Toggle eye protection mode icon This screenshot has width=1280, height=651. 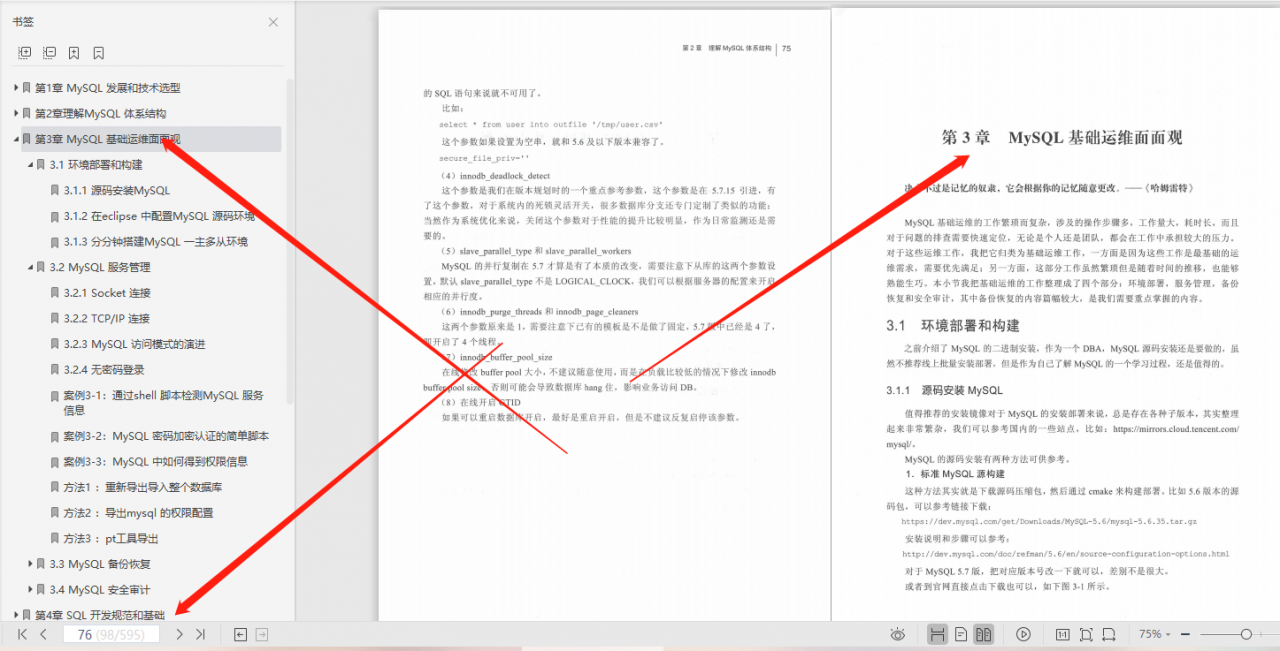coord(898,634)
